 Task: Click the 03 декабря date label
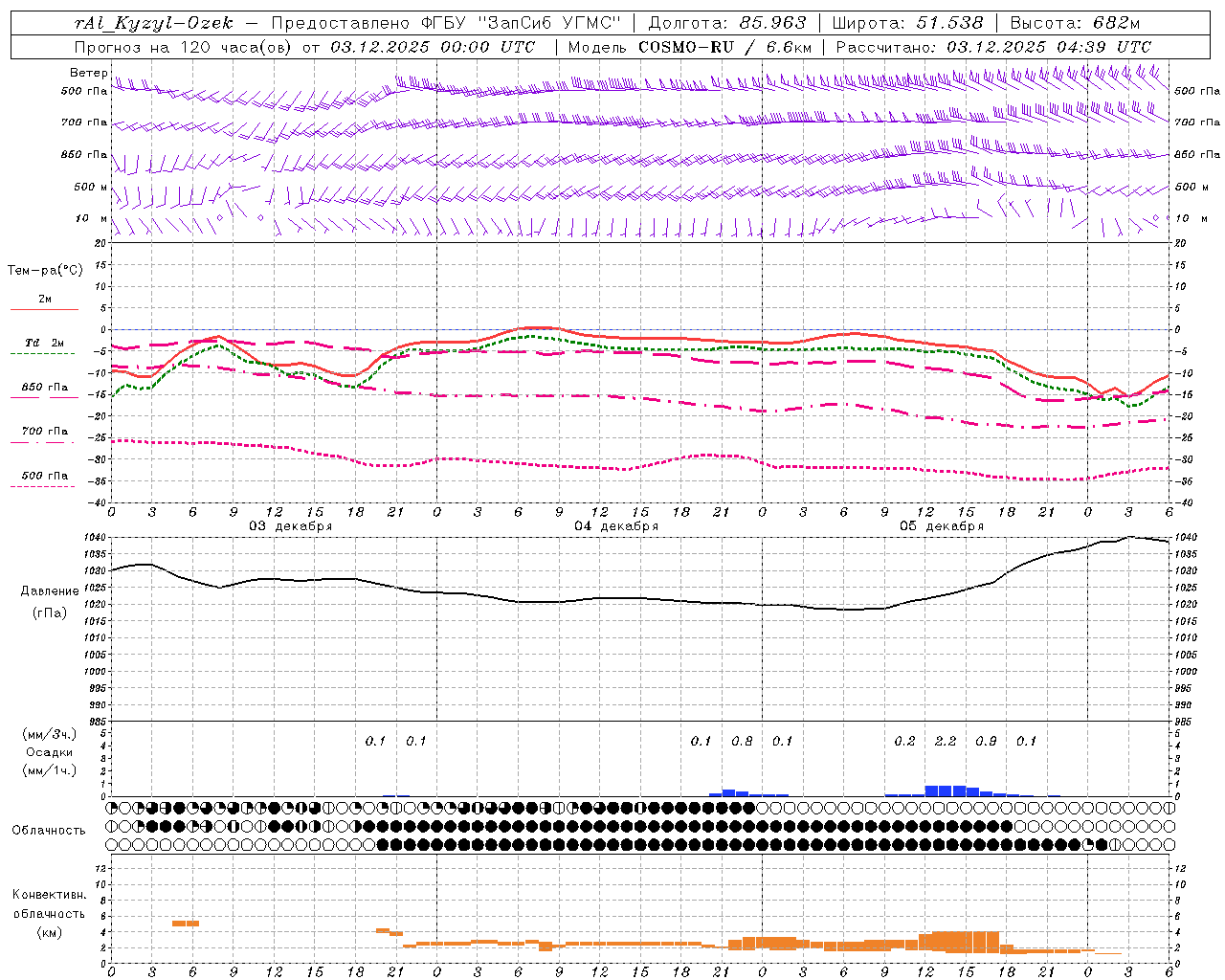[x=291, y=526]
